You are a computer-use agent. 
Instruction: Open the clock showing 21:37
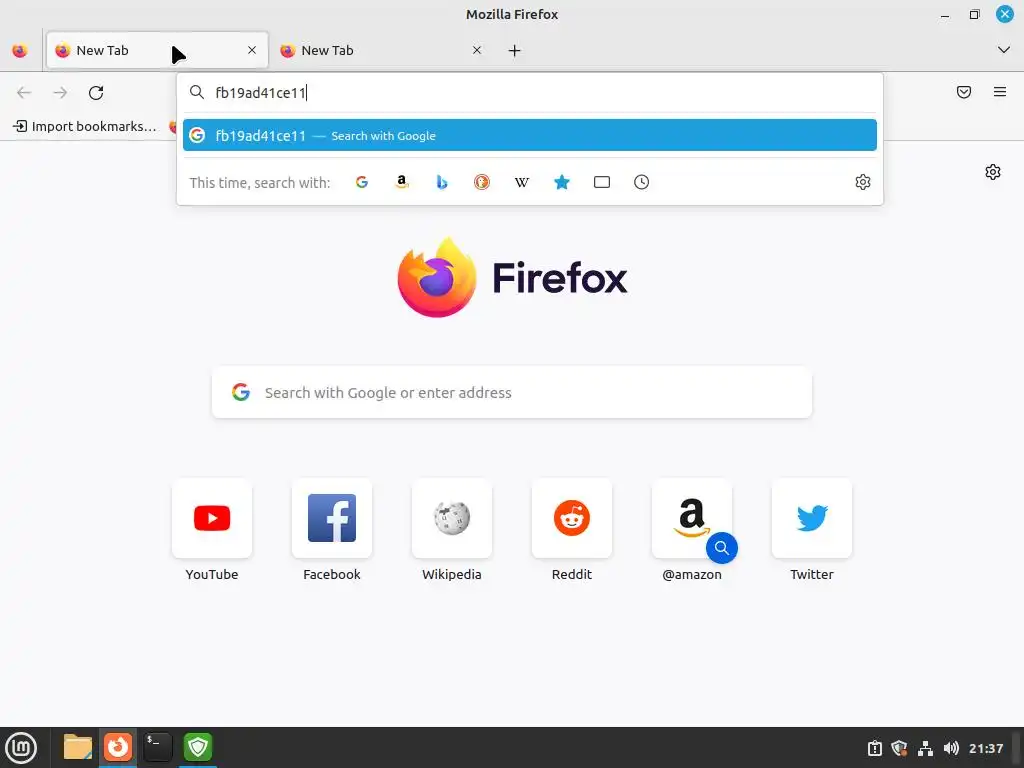tap(985, 748)
